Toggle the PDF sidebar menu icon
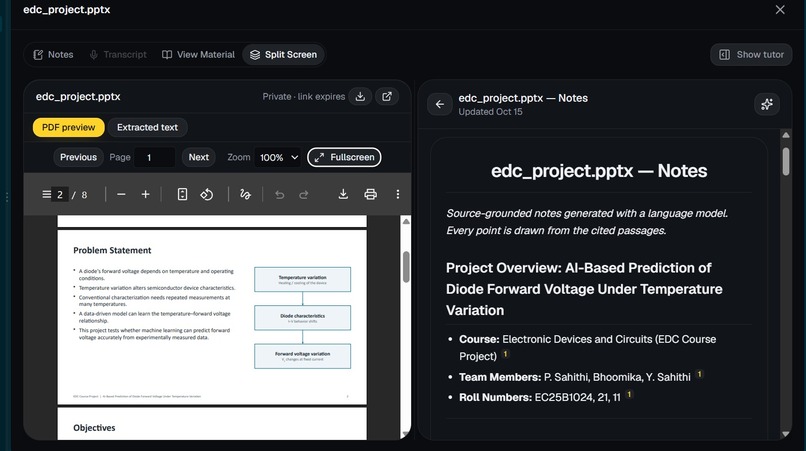This screenshot has height=451, width=806. pos(46,194)
